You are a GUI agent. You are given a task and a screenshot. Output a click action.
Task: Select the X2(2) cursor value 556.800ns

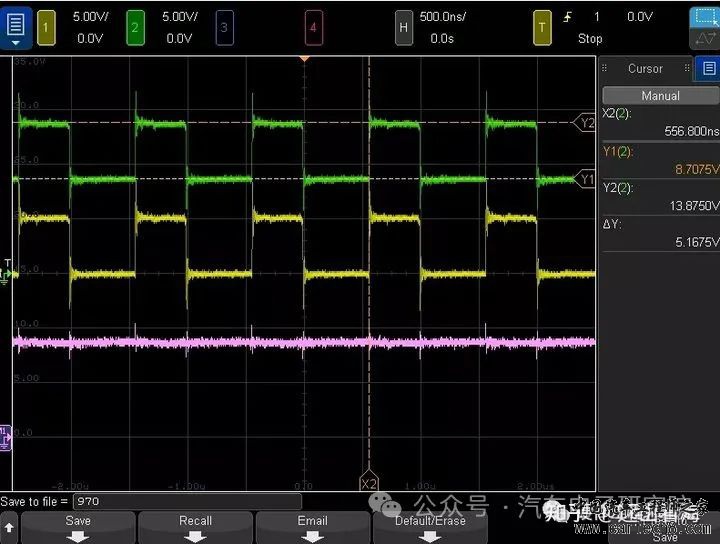pyautogui.click(x=692, y=131)
